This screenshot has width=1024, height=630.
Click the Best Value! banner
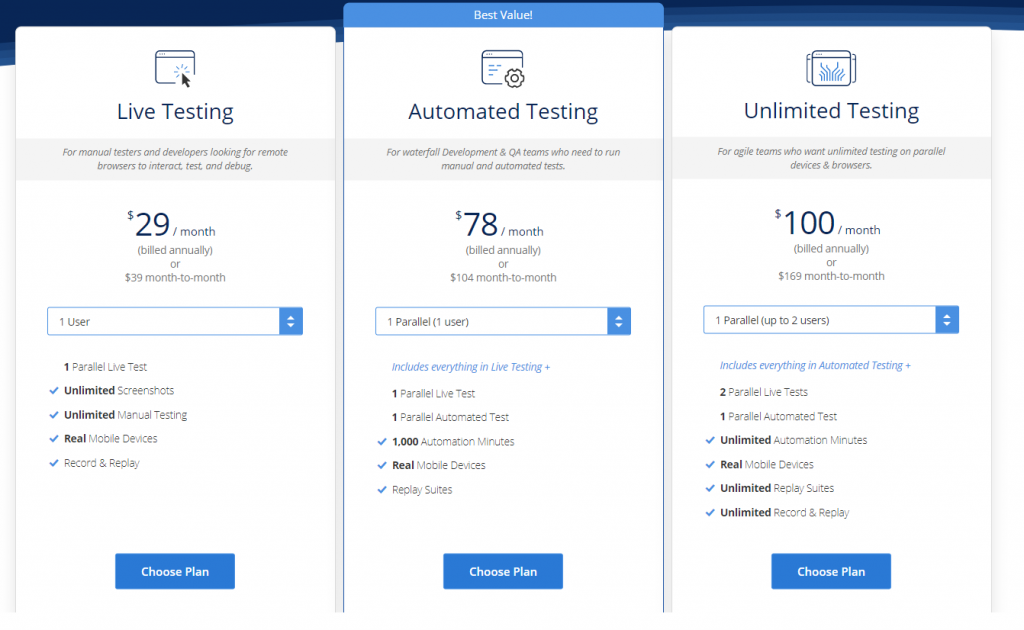pyautogui.click(x=503, y=15)
